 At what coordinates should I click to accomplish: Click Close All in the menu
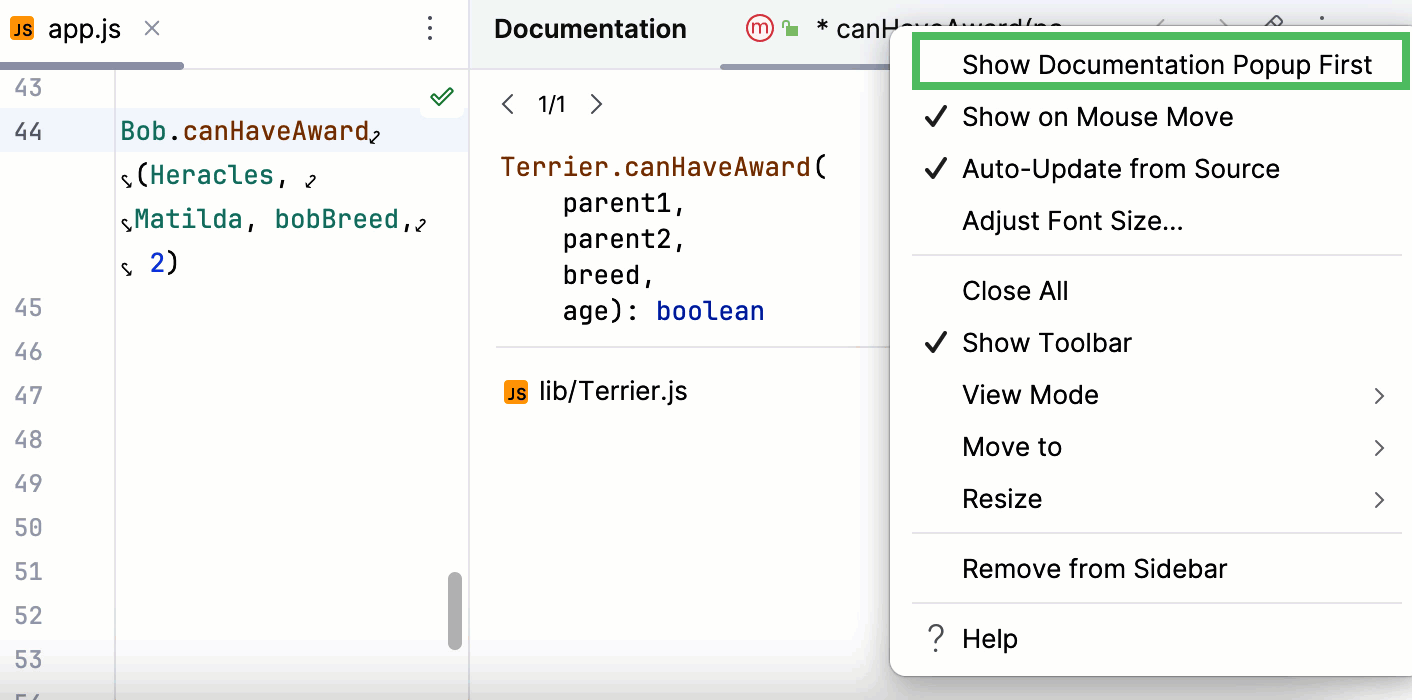click(1015, 290)
